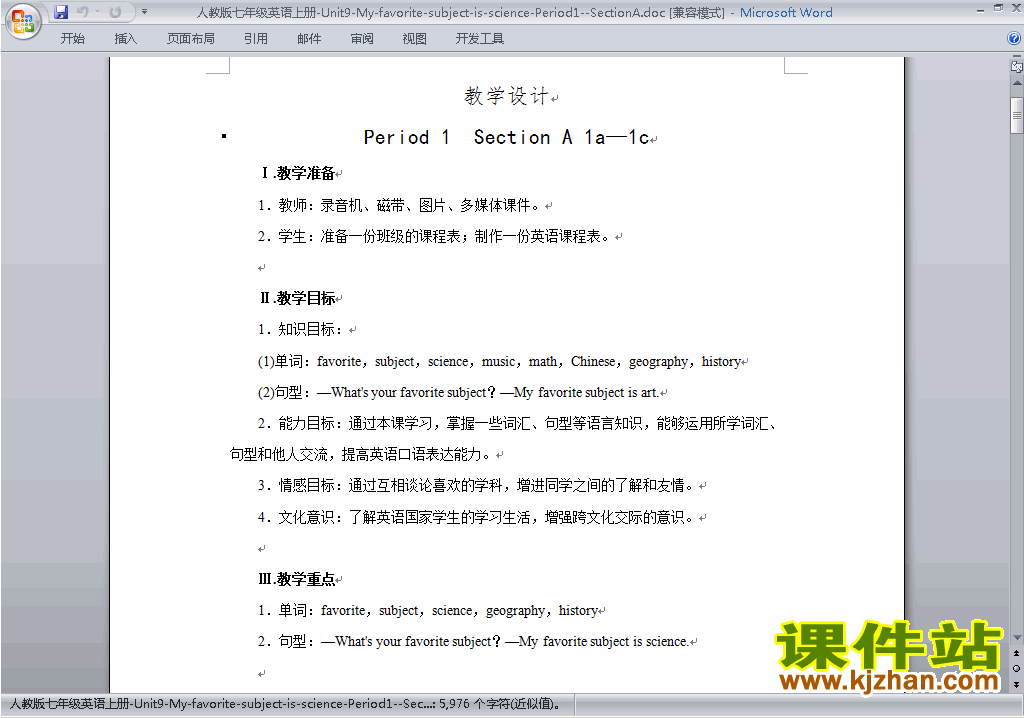1024x718 pixels.
Task: Open the 邮件 ribbon tab
Action: click(309, 39)
